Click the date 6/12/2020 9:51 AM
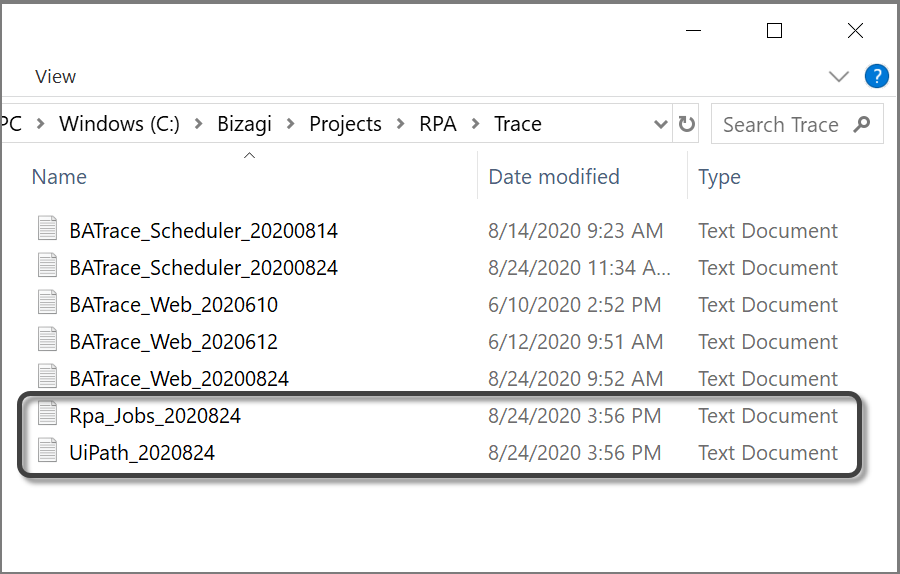900x574 pixels. 576,342
